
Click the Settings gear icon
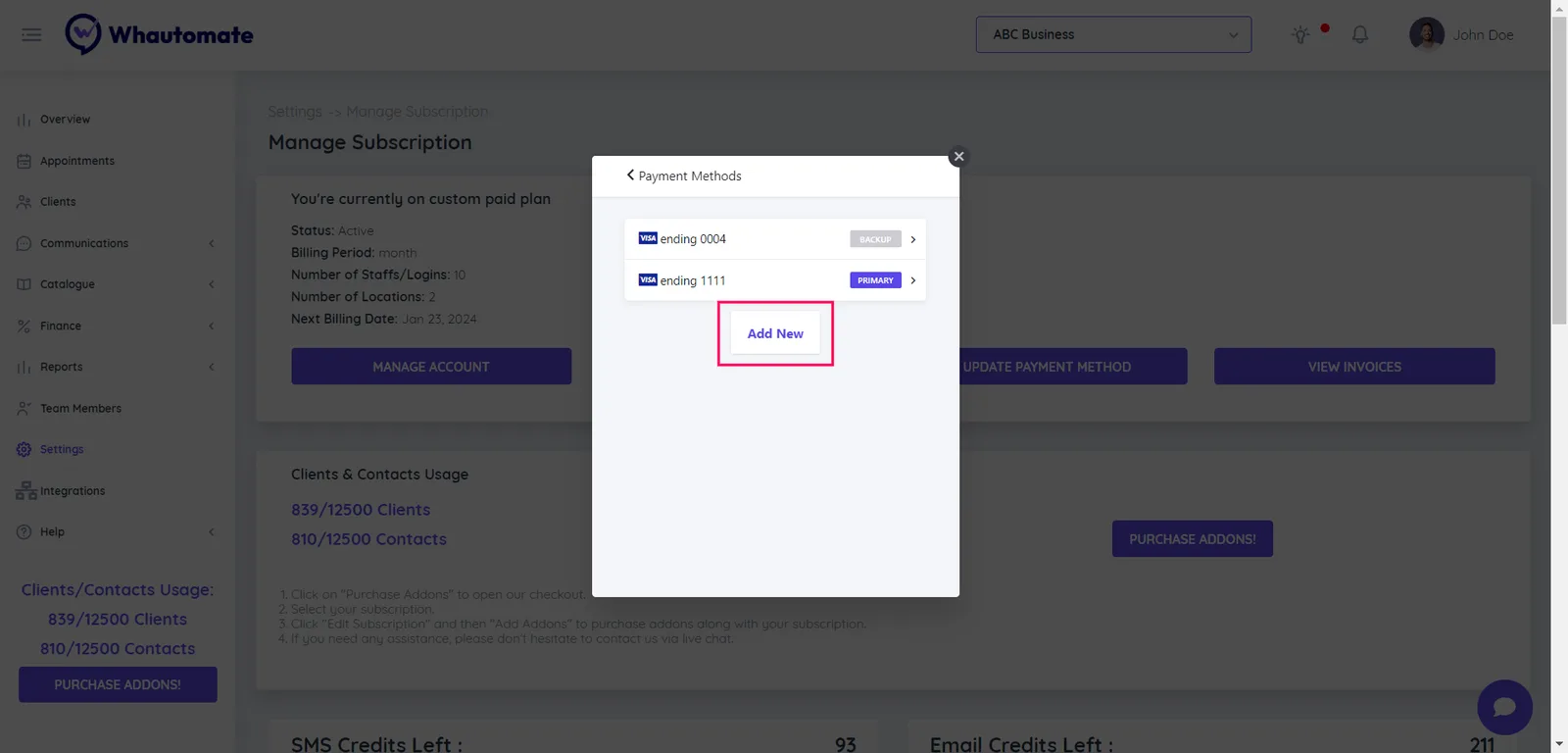point(24,449)
